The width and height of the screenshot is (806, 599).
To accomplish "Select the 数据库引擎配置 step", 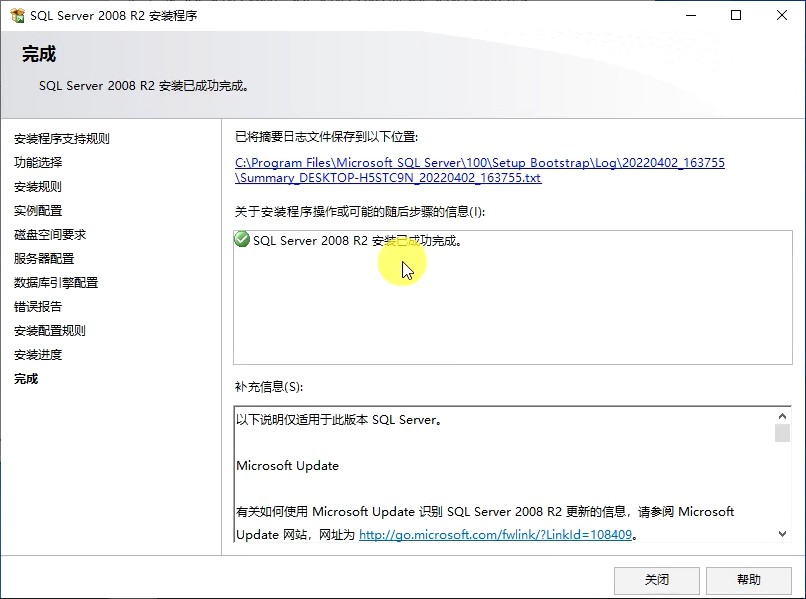I will (x=56, y=283).
